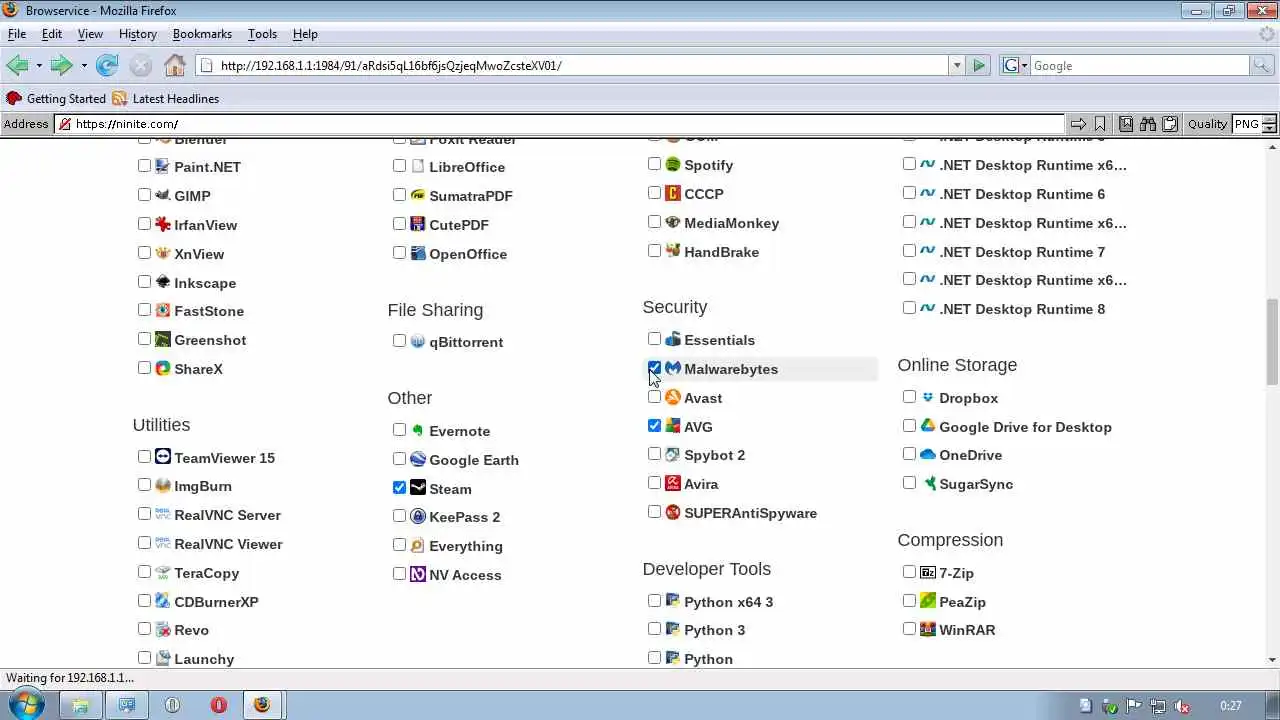This screenshot has height=720, width=1280.
Task: Click the IrfanView icon
Action: click(x=163, y=225)
